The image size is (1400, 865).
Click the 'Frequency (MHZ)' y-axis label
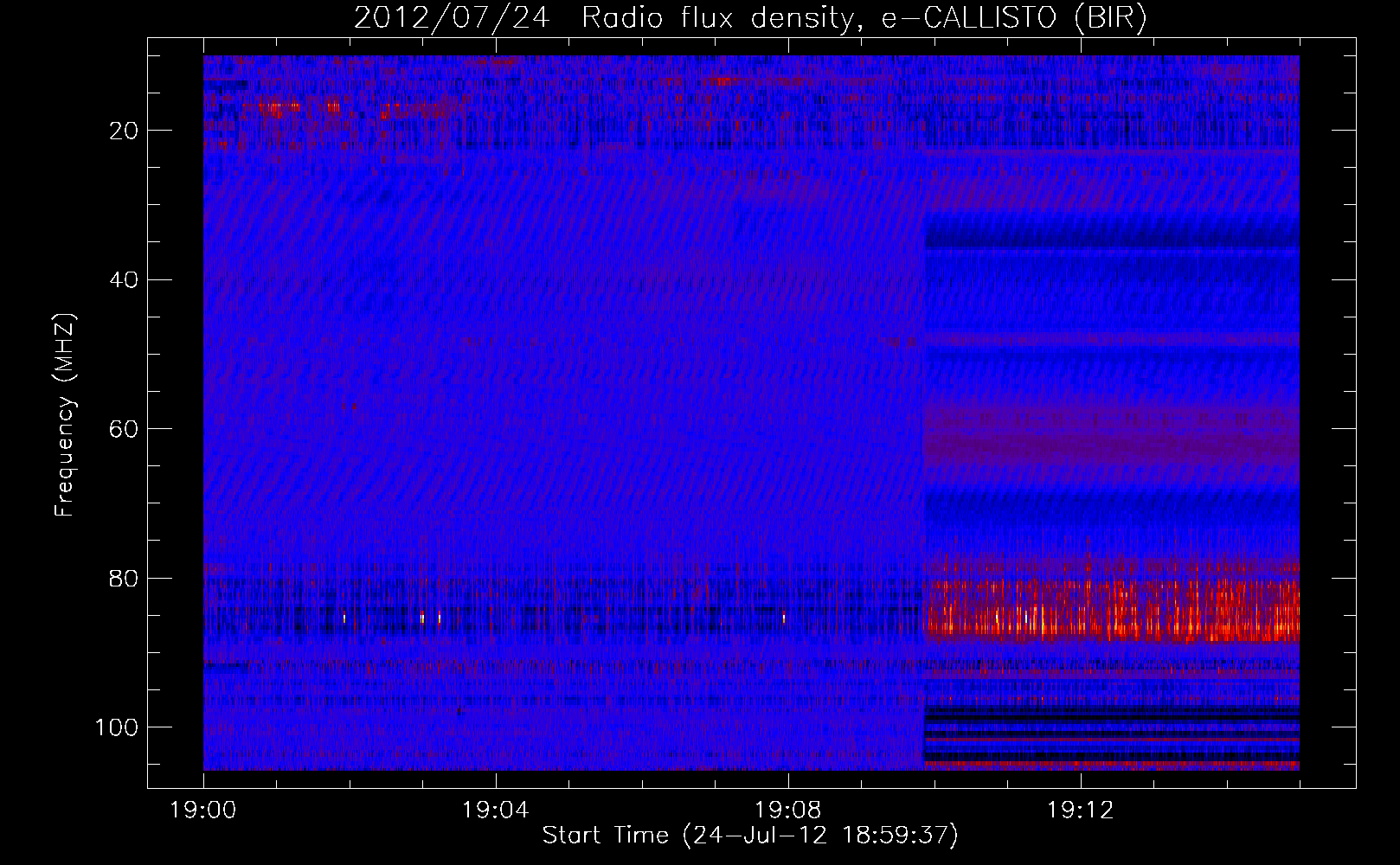(x=65, y=415)
